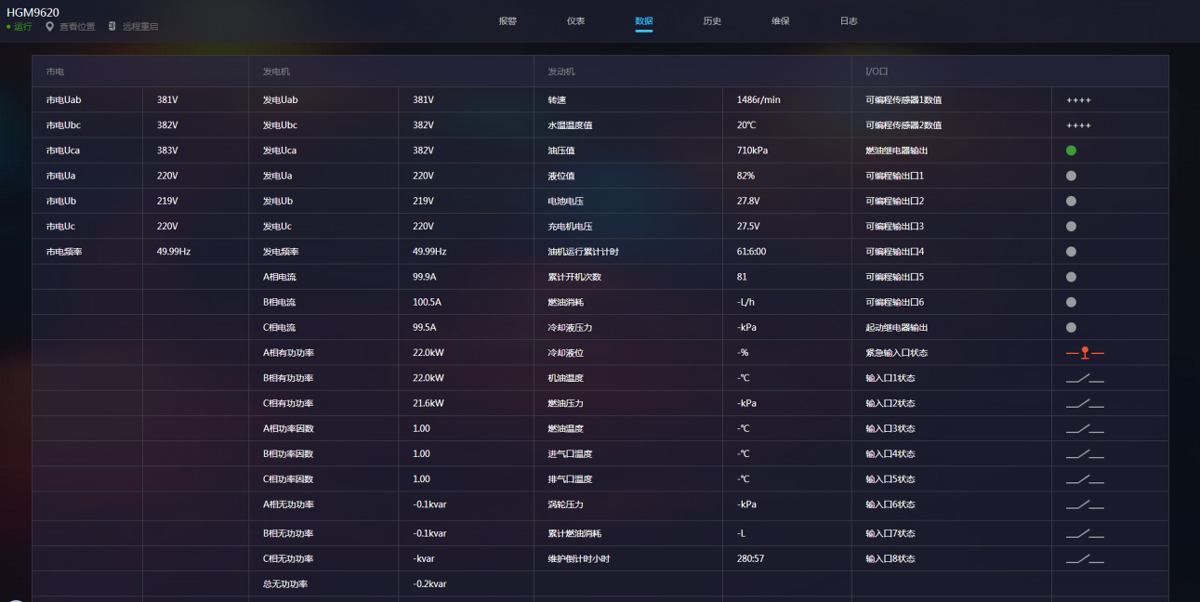Viewport: 1200px width, 602px height.
Task: Click the 远程重启 remote restart link
Action: 140,27
